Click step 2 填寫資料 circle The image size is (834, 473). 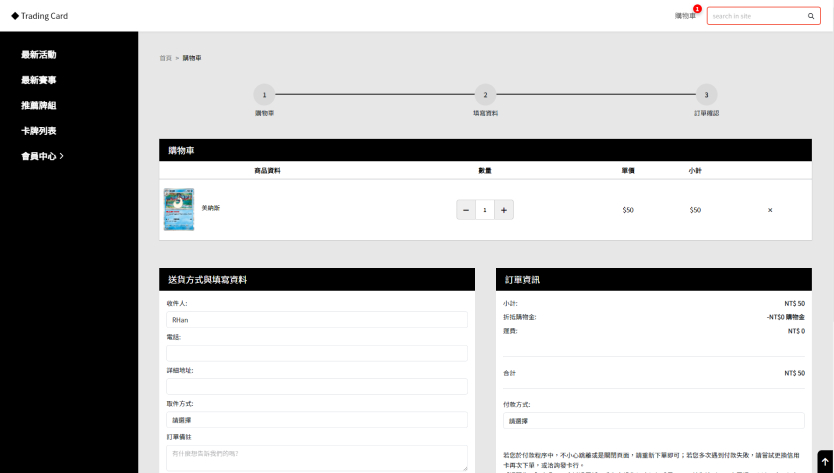485,95
